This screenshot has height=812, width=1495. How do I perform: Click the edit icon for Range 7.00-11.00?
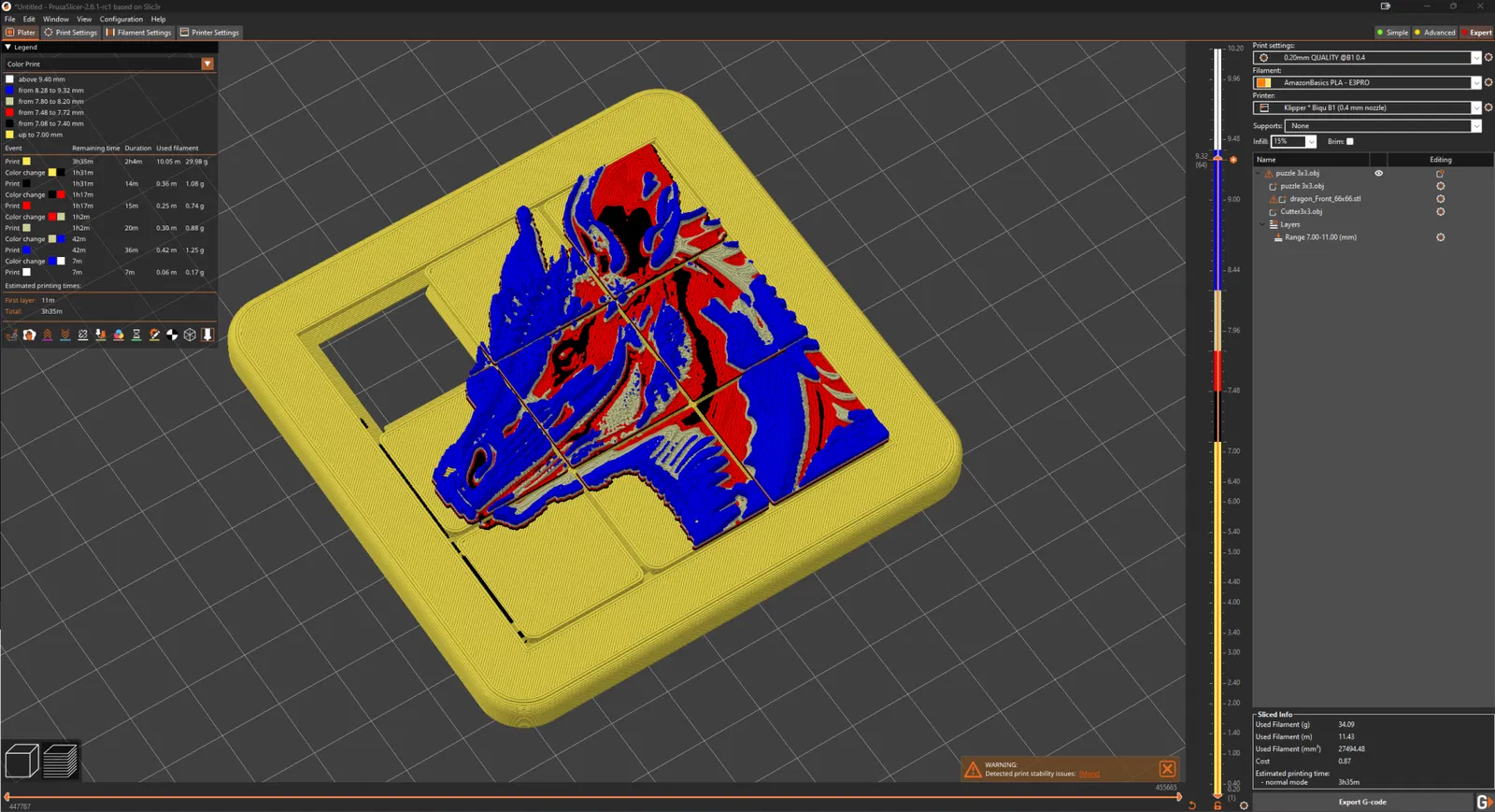[1441, 237]
